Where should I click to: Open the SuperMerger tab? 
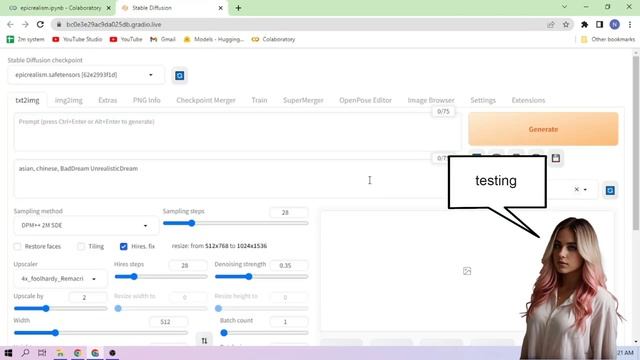click(303, 100)
